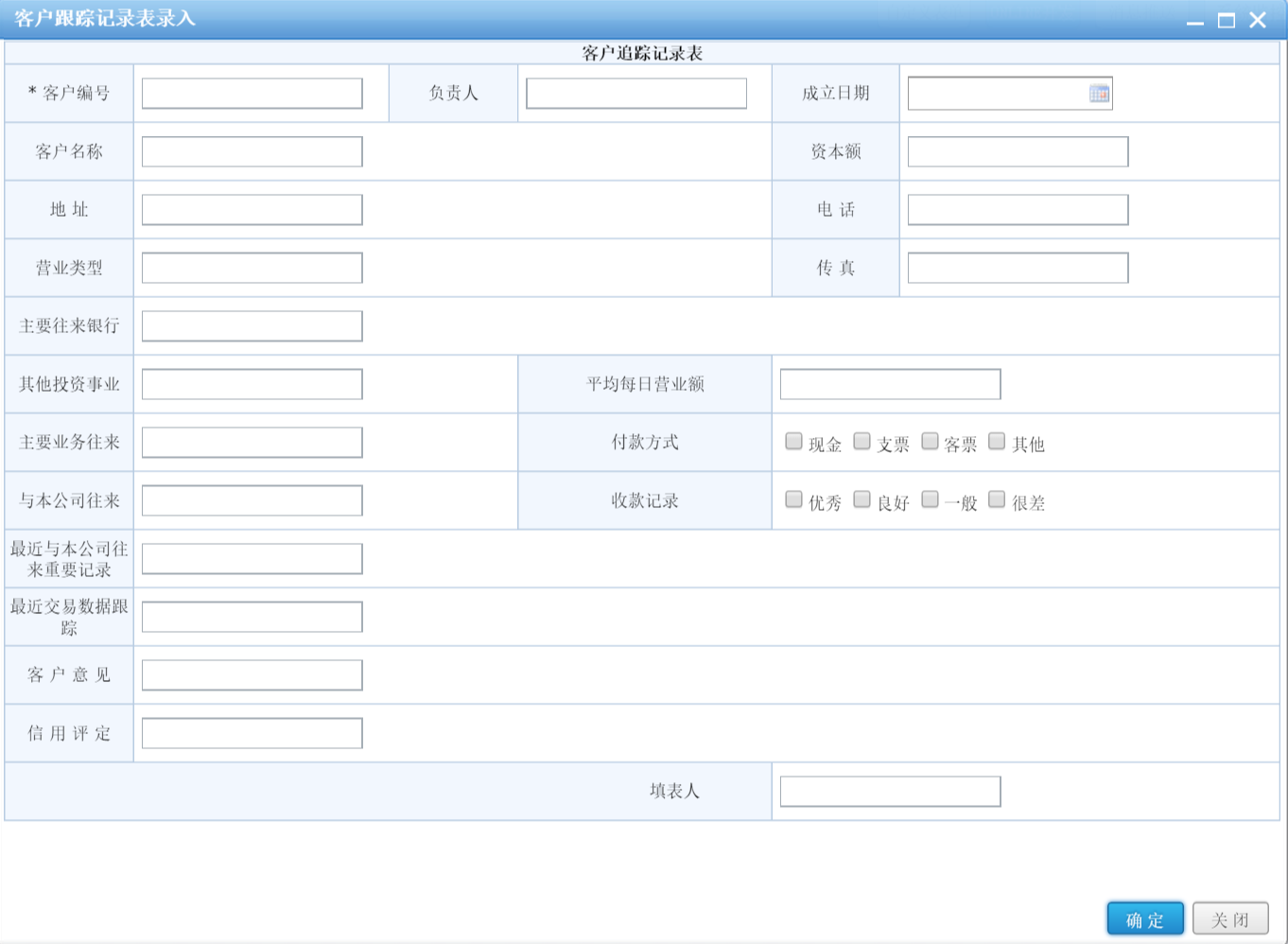1288x944 pixels.
Task: Select 很差 for collection record
Action: point(997,499)
